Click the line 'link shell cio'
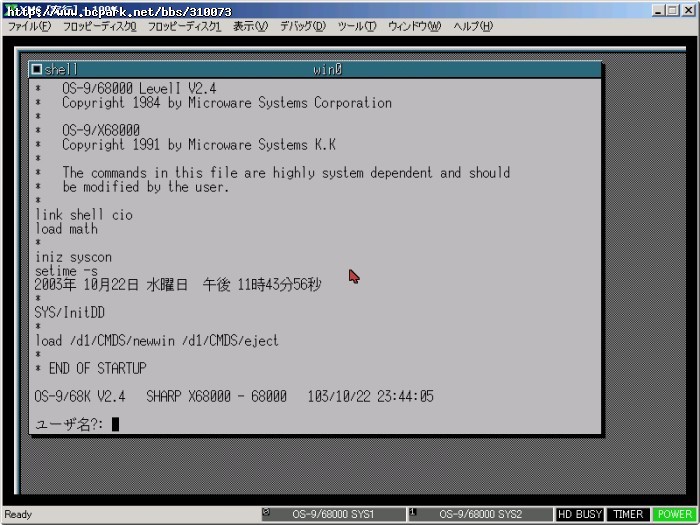Image resolution: width=700 pixels, height=525 pixels. pyautogui.click(x=84, y=215)
